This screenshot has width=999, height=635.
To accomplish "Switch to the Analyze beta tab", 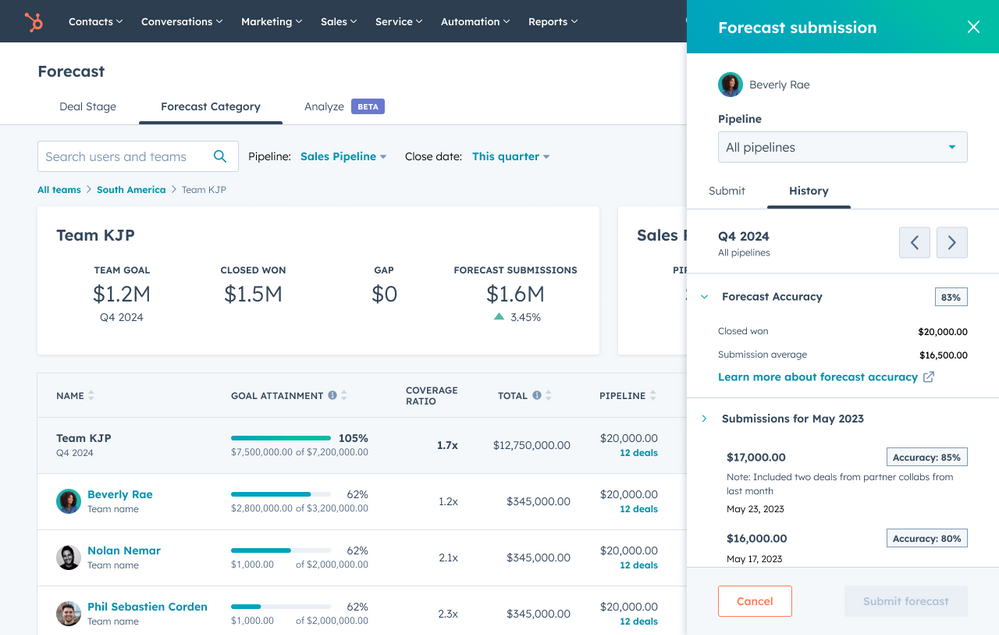I will point(344,106).
